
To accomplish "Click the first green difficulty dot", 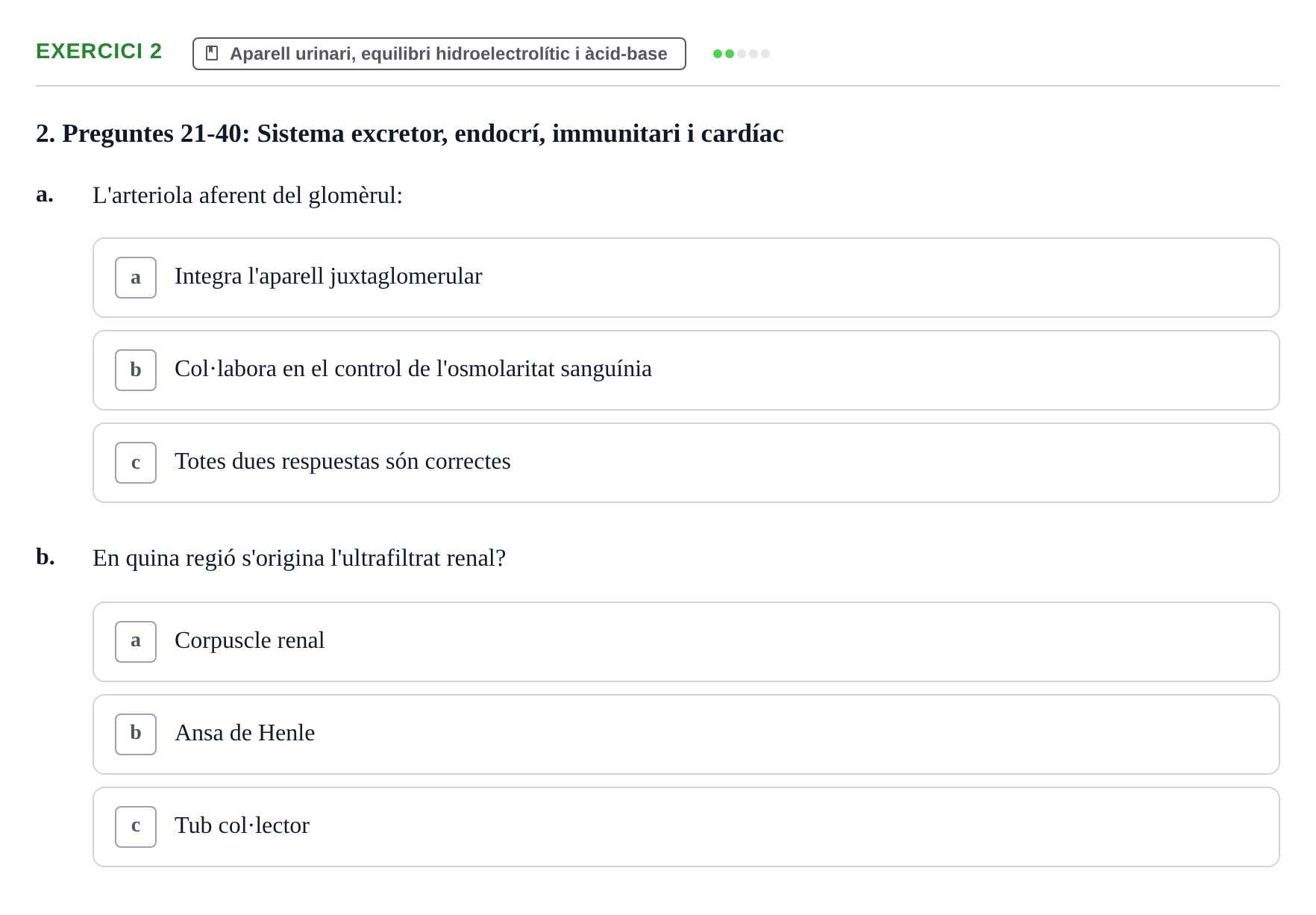I will pyautogui.click(x=718, y=54).
